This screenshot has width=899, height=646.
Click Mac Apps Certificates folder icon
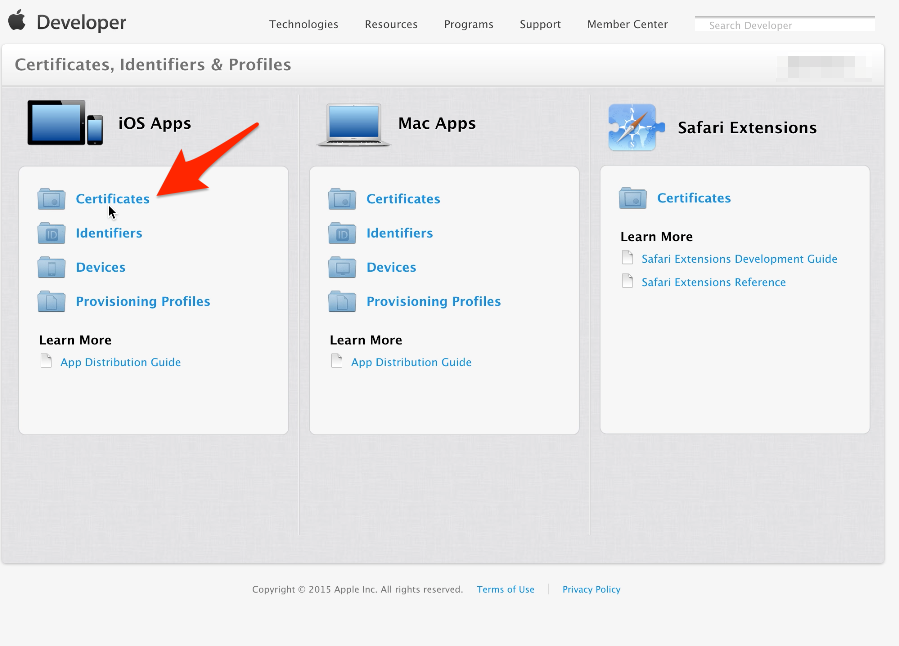point(342,199)
